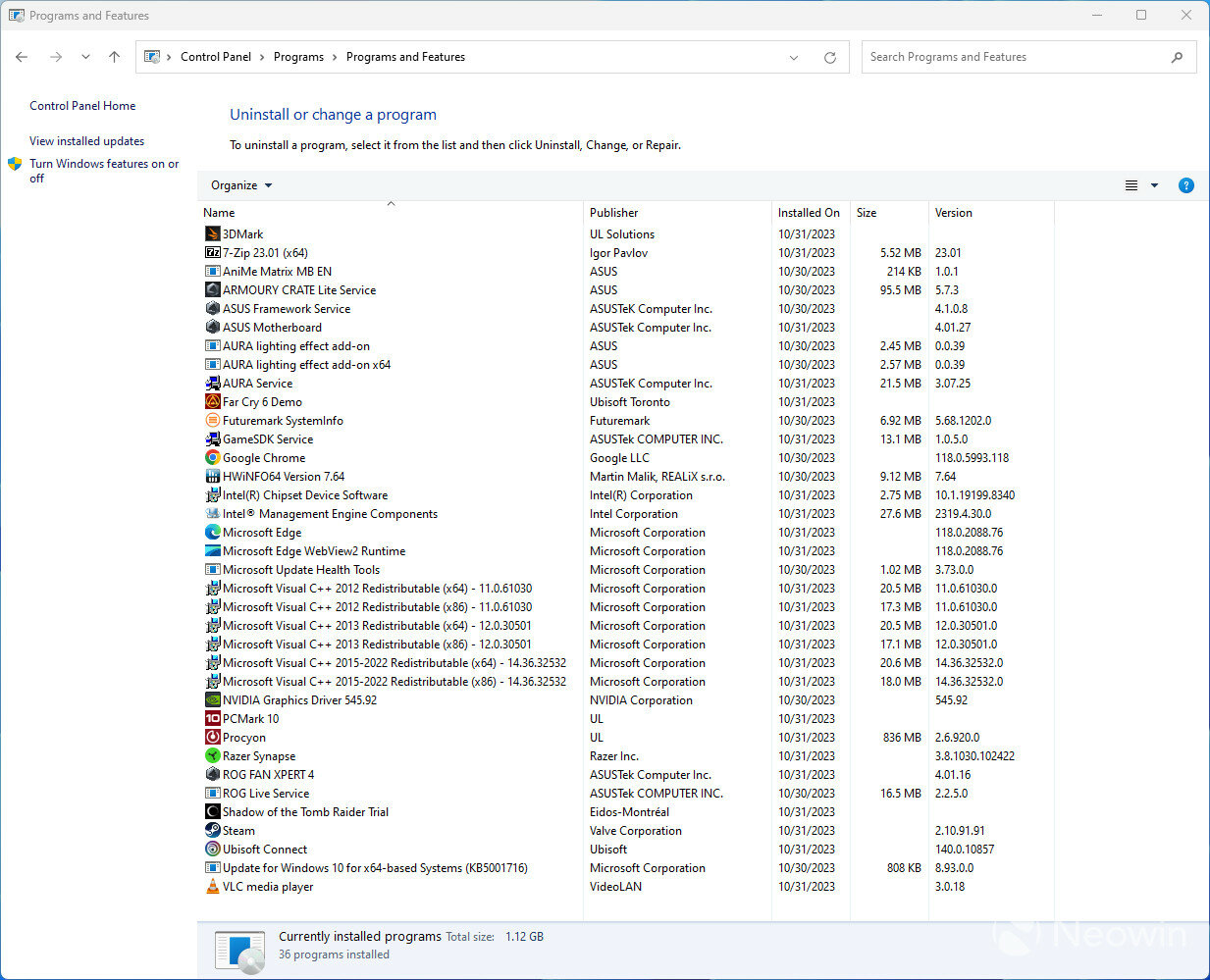
Task: Select AURA lighting effect add-on x64 row
Action: 628,364
